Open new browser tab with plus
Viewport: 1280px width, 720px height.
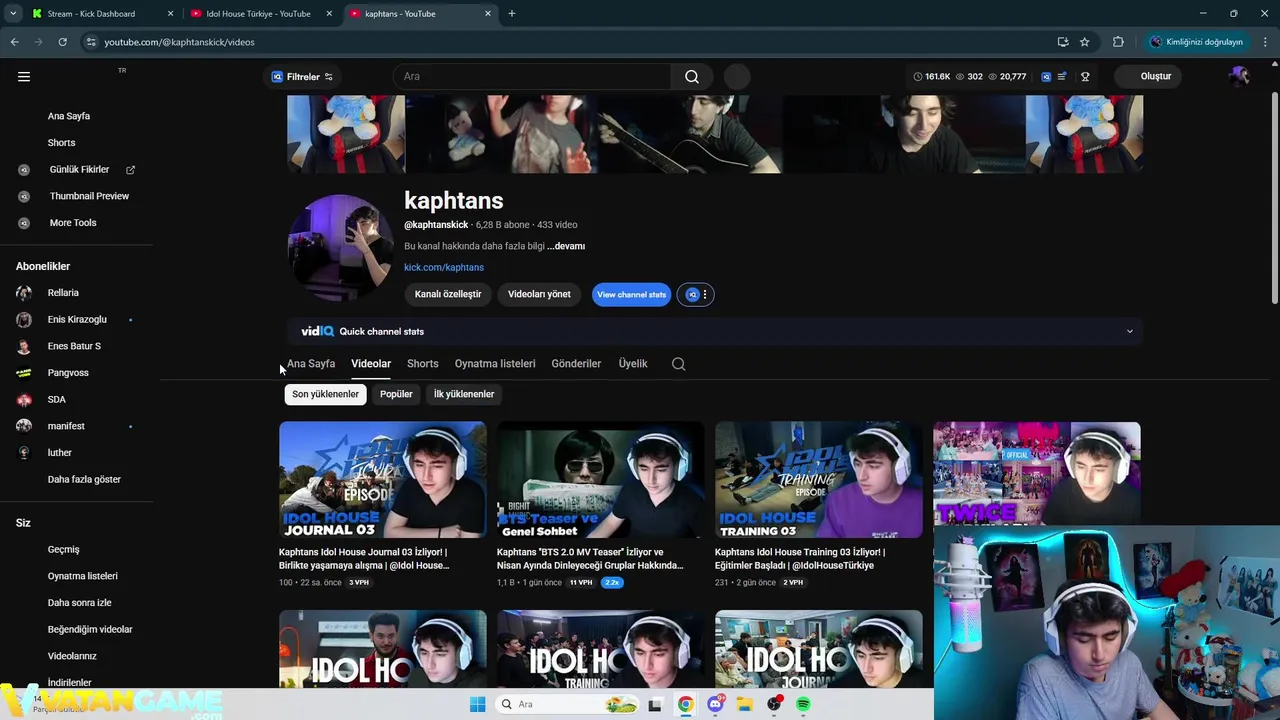[512, 14]
